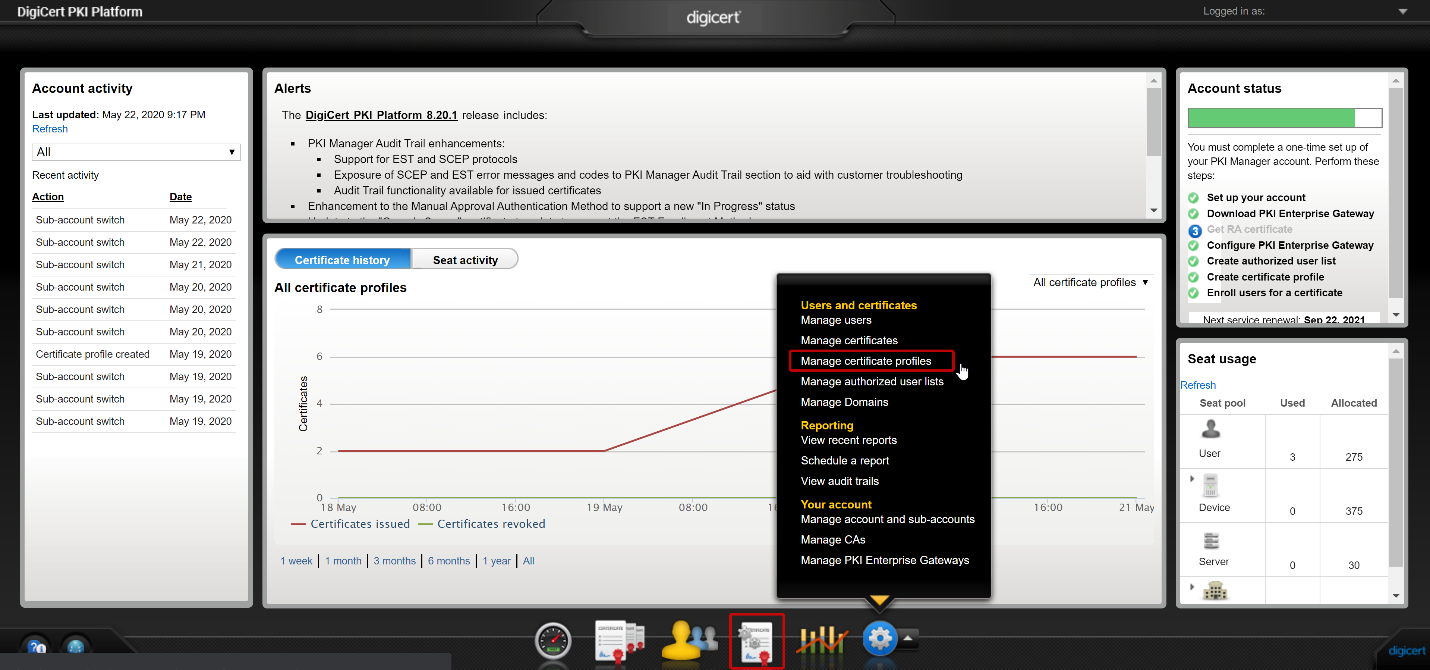Select the Certificate history toggle
Screen dimensions: 1430x670
342,260
